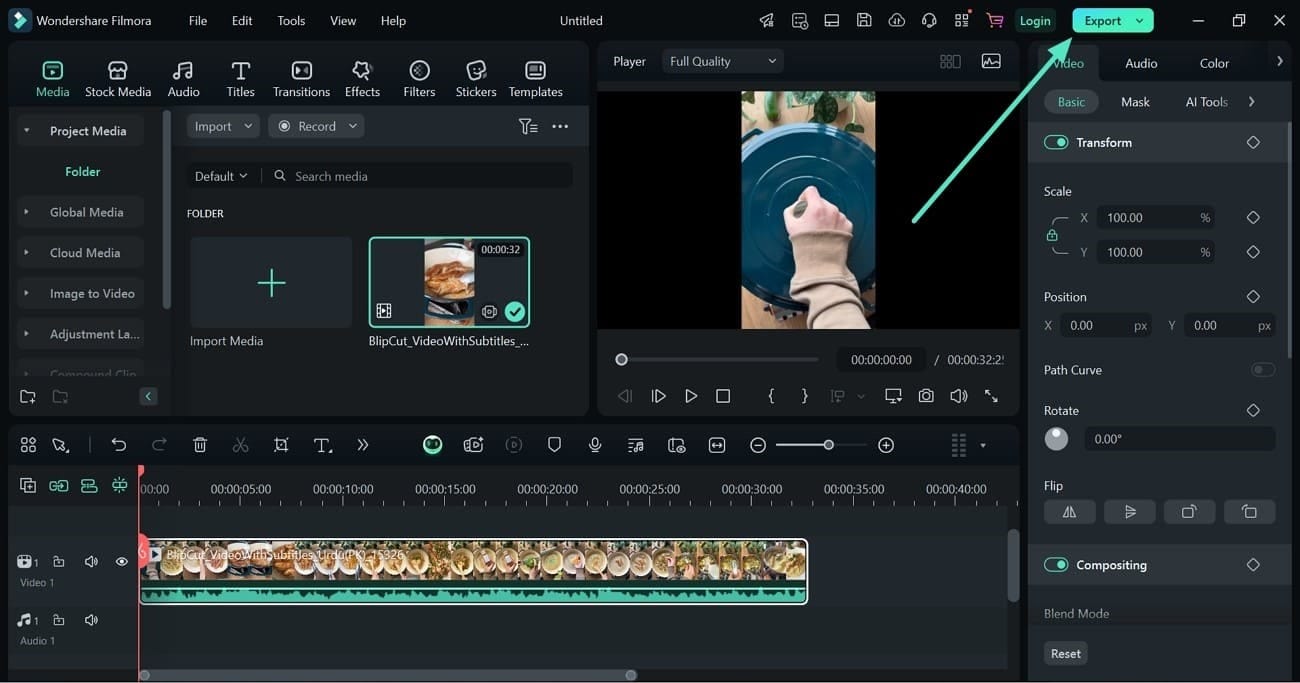Play the video in the player
Viewport: 1300px width, 683px height.
coord(691,396)
